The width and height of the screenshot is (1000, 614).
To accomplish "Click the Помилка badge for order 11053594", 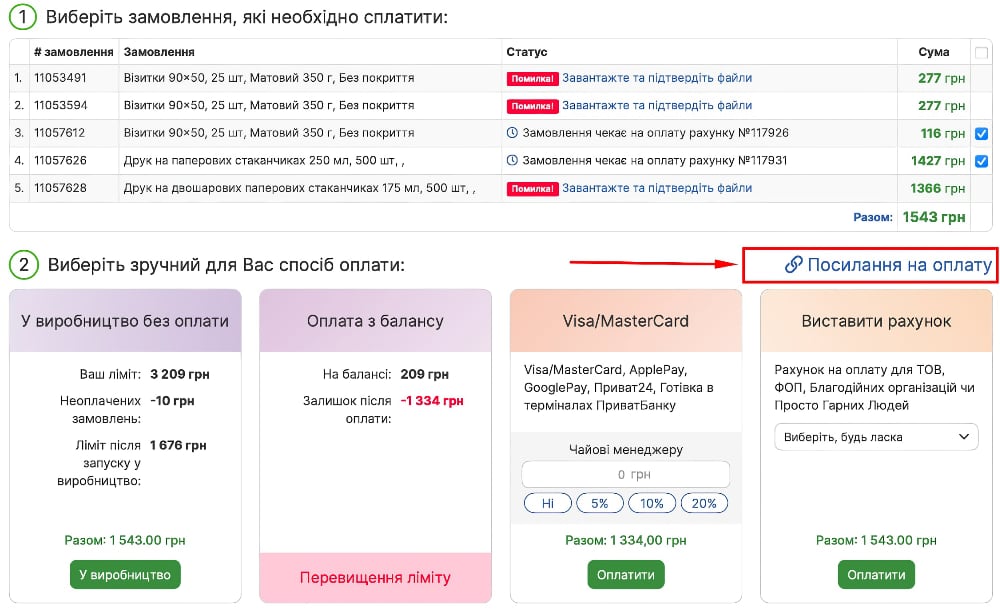I will 533,106.
